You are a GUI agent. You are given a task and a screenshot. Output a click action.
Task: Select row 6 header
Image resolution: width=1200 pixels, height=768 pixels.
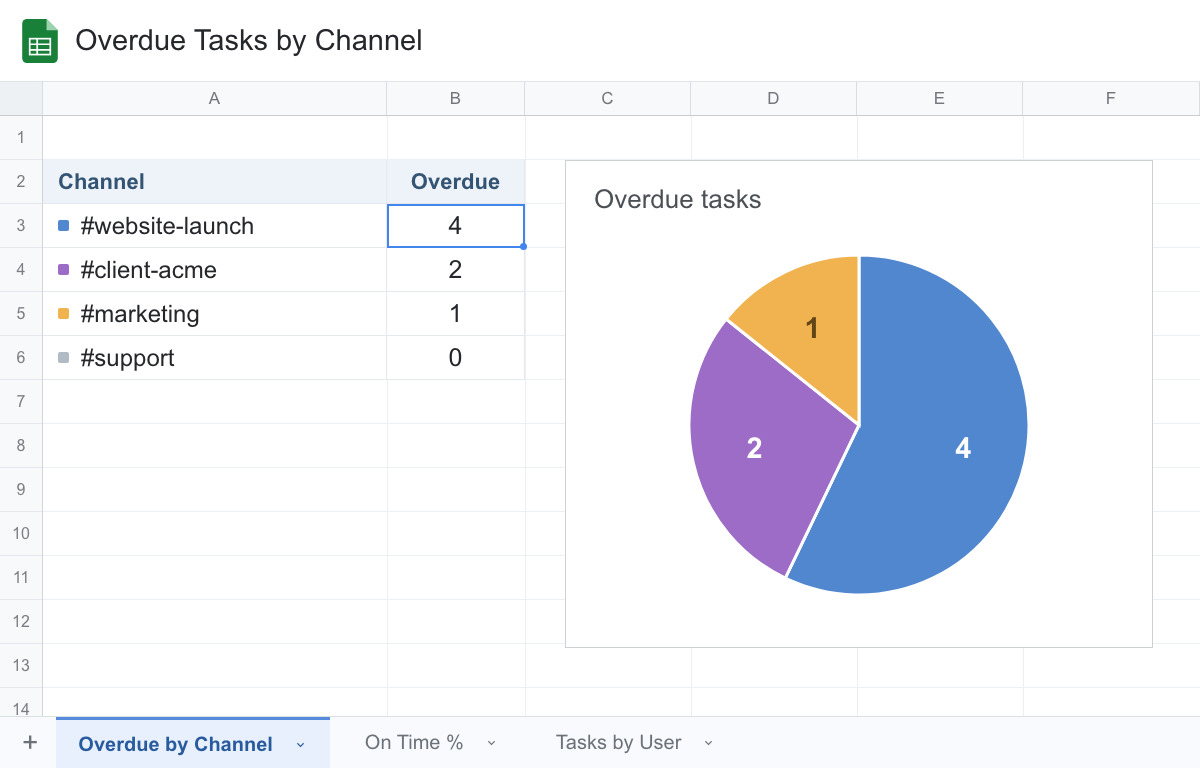21,358
